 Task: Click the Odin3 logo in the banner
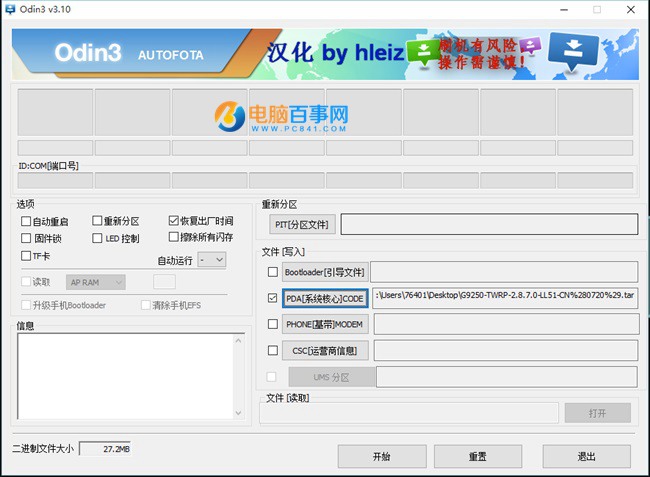click(x=90, y=52)
